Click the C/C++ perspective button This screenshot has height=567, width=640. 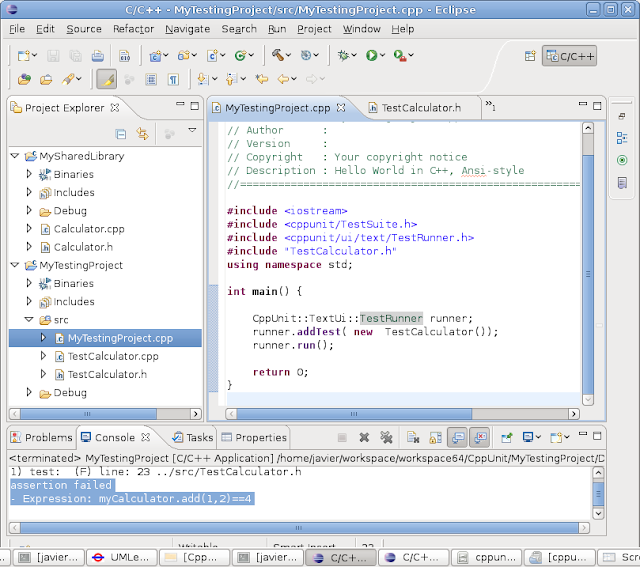click(569, 56)
